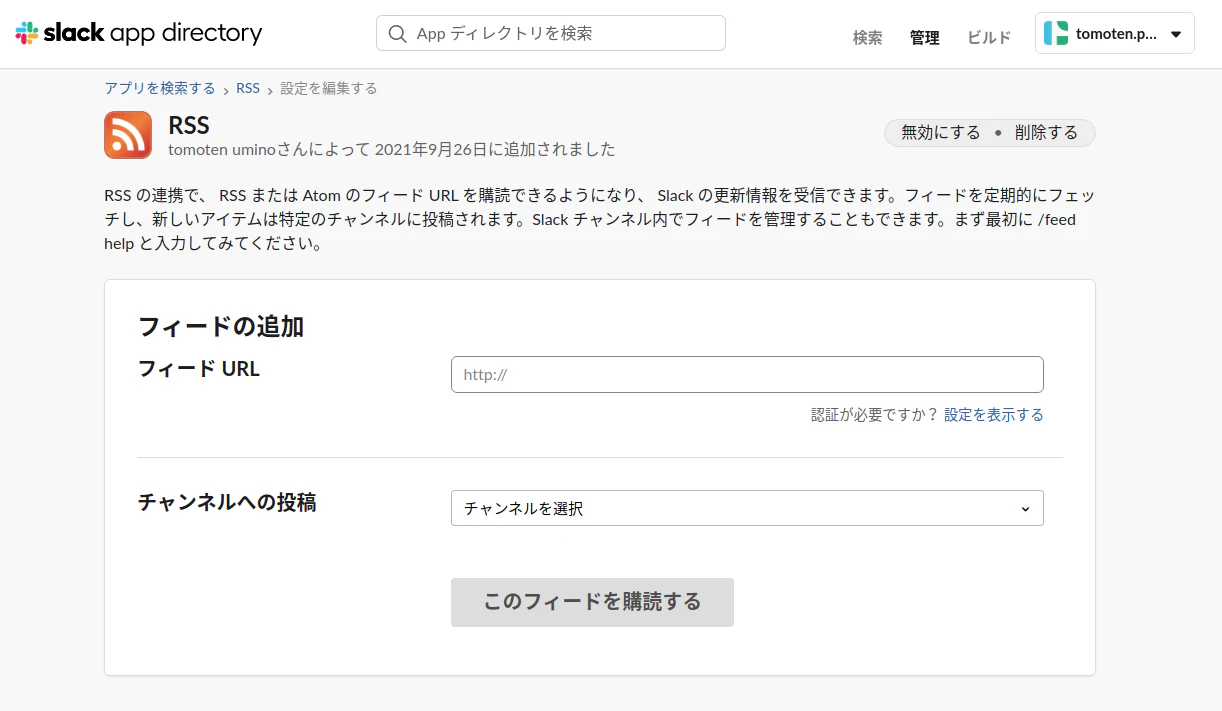Click the フィードの追加 heading

pyautogui.click(x=220, y=326)
